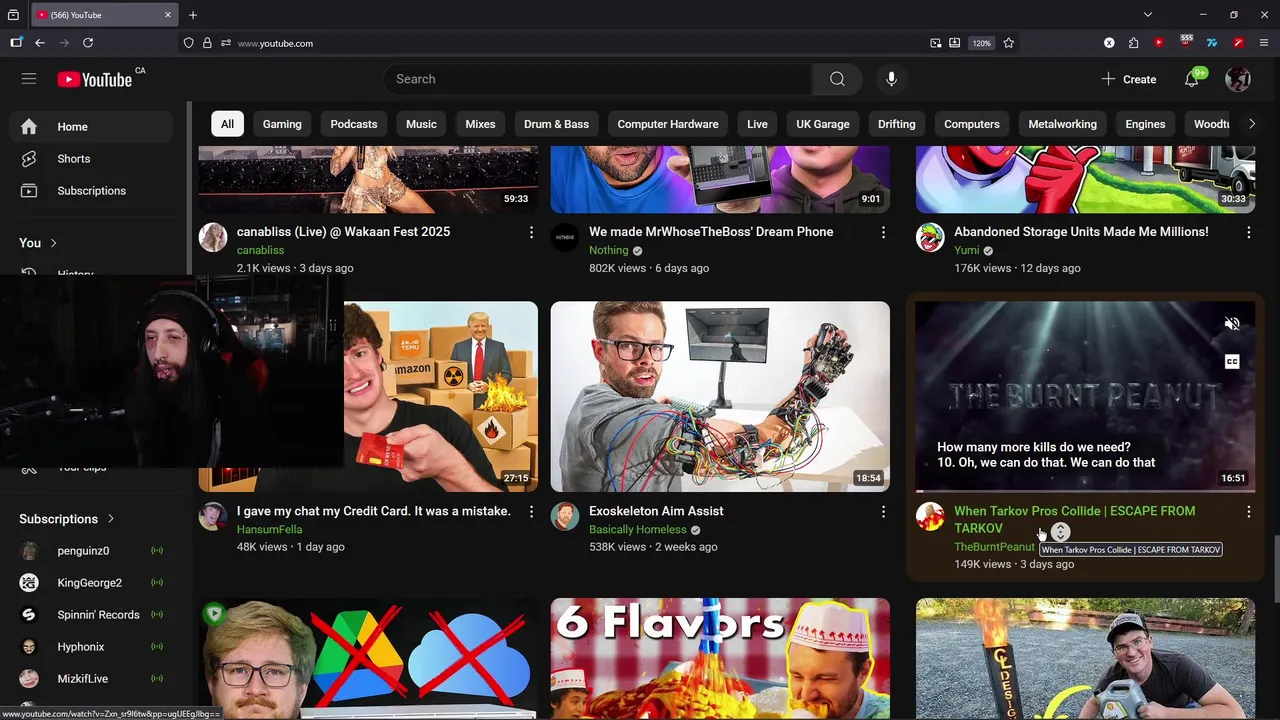Image resolution: width=1280 pixels, height=720 pixels.
Task: Select the UK Garage chip
Action: [823, 124]
